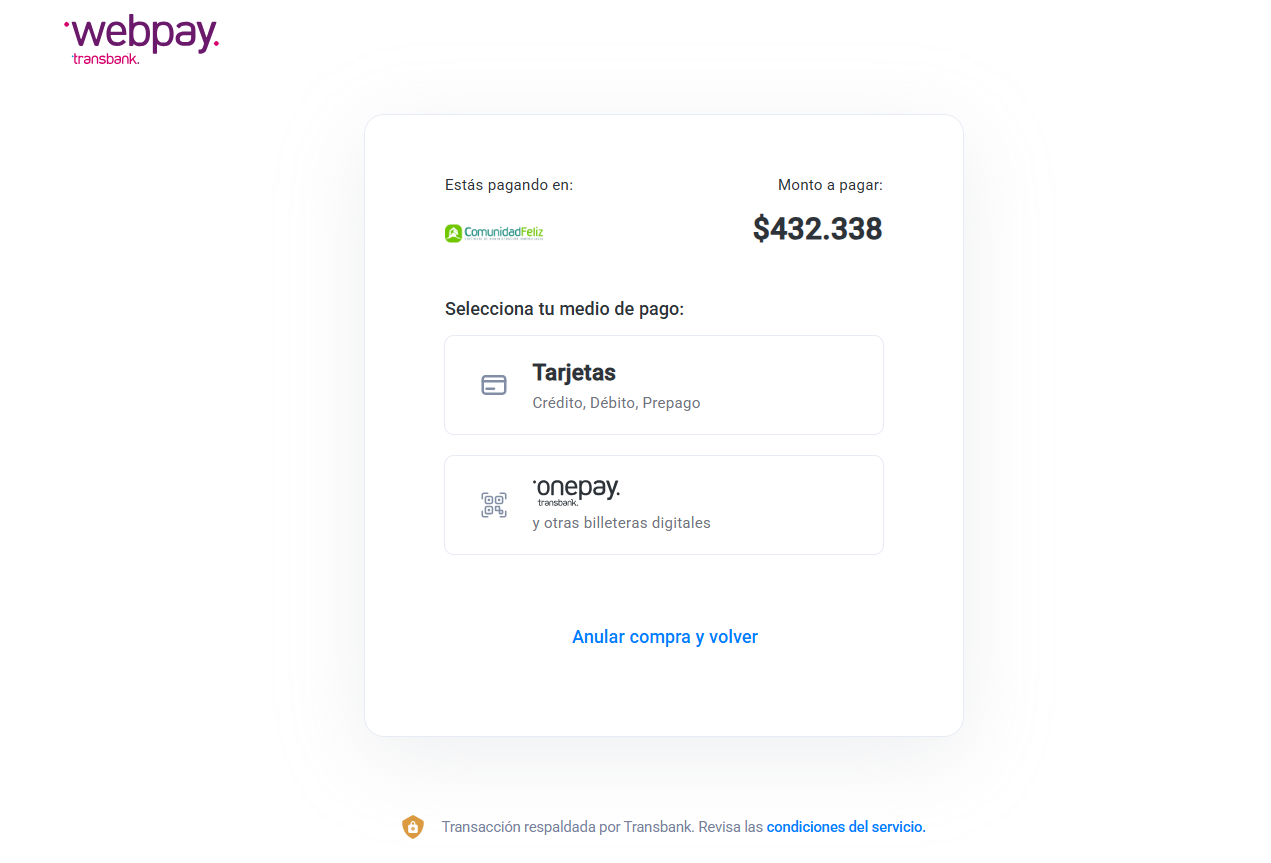Cancel purchase via Anular compra y volver
Viewport: 1271px width, 863px height.
click(x=665, y=637)
